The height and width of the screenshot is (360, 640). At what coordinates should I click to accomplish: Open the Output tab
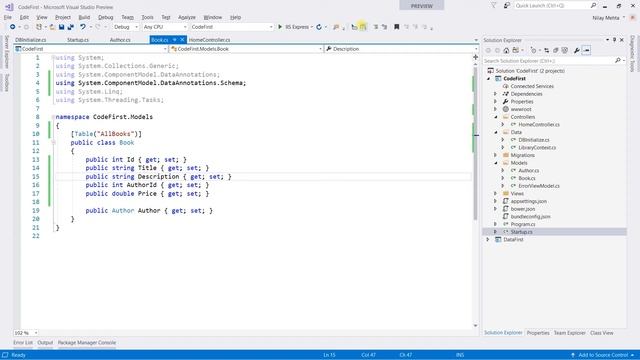click(45, 343)
